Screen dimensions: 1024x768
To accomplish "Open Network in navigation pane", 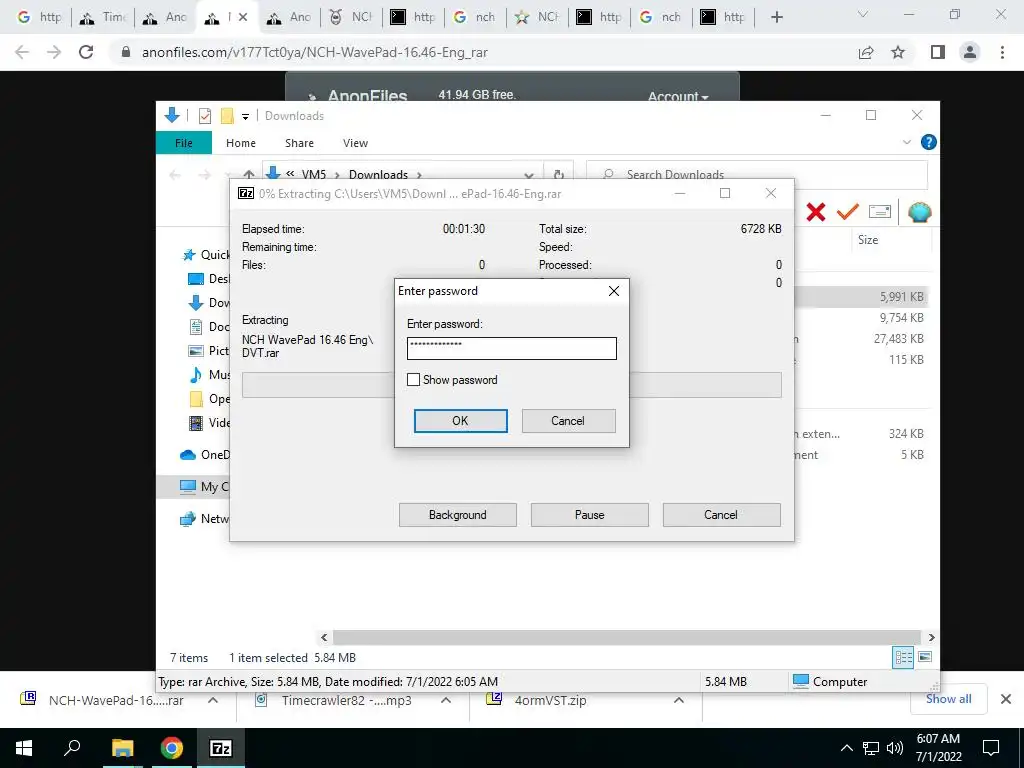I will [204, 519].
